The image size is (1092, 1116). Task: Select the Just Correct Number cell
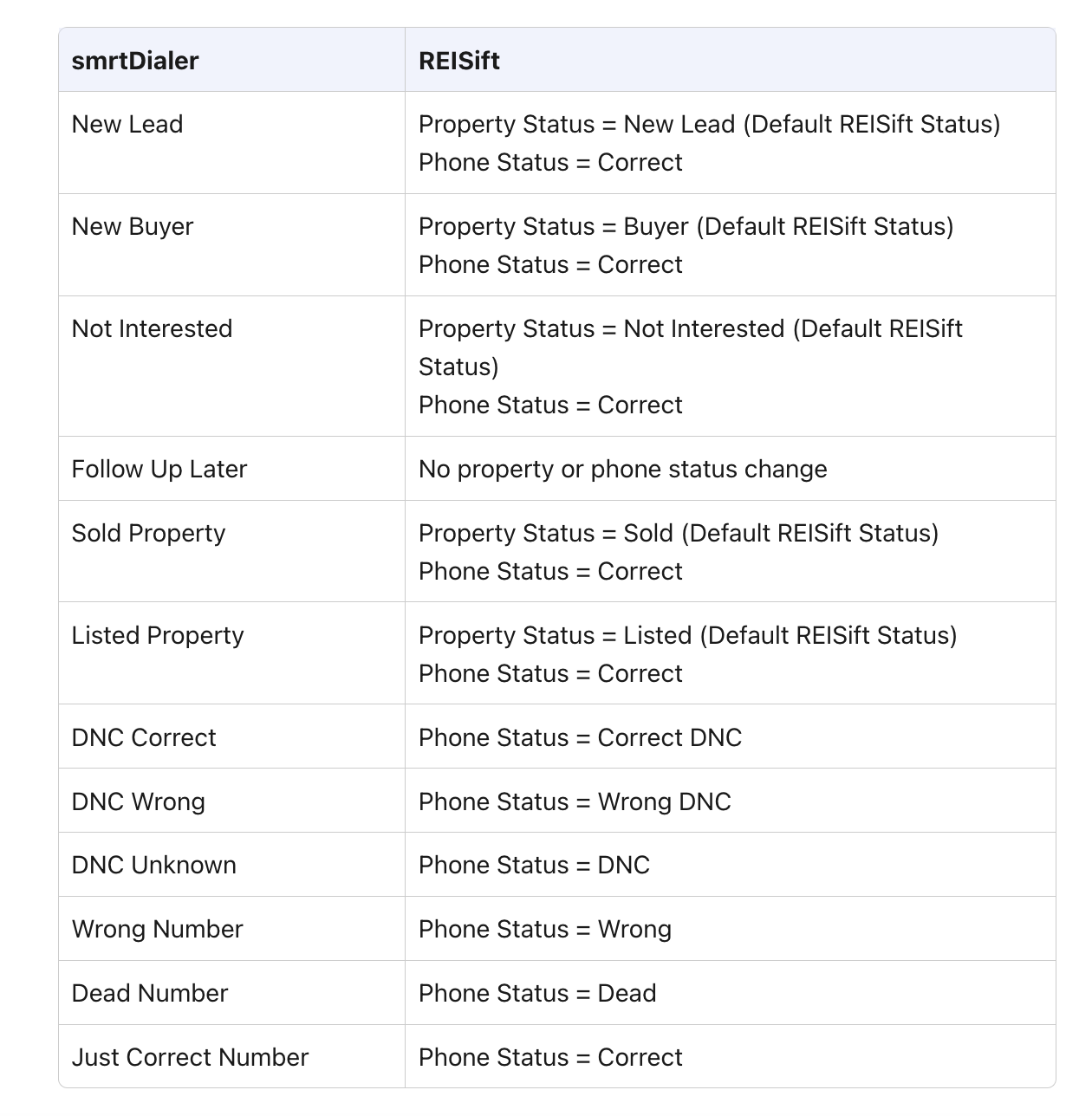[191, 1058]
